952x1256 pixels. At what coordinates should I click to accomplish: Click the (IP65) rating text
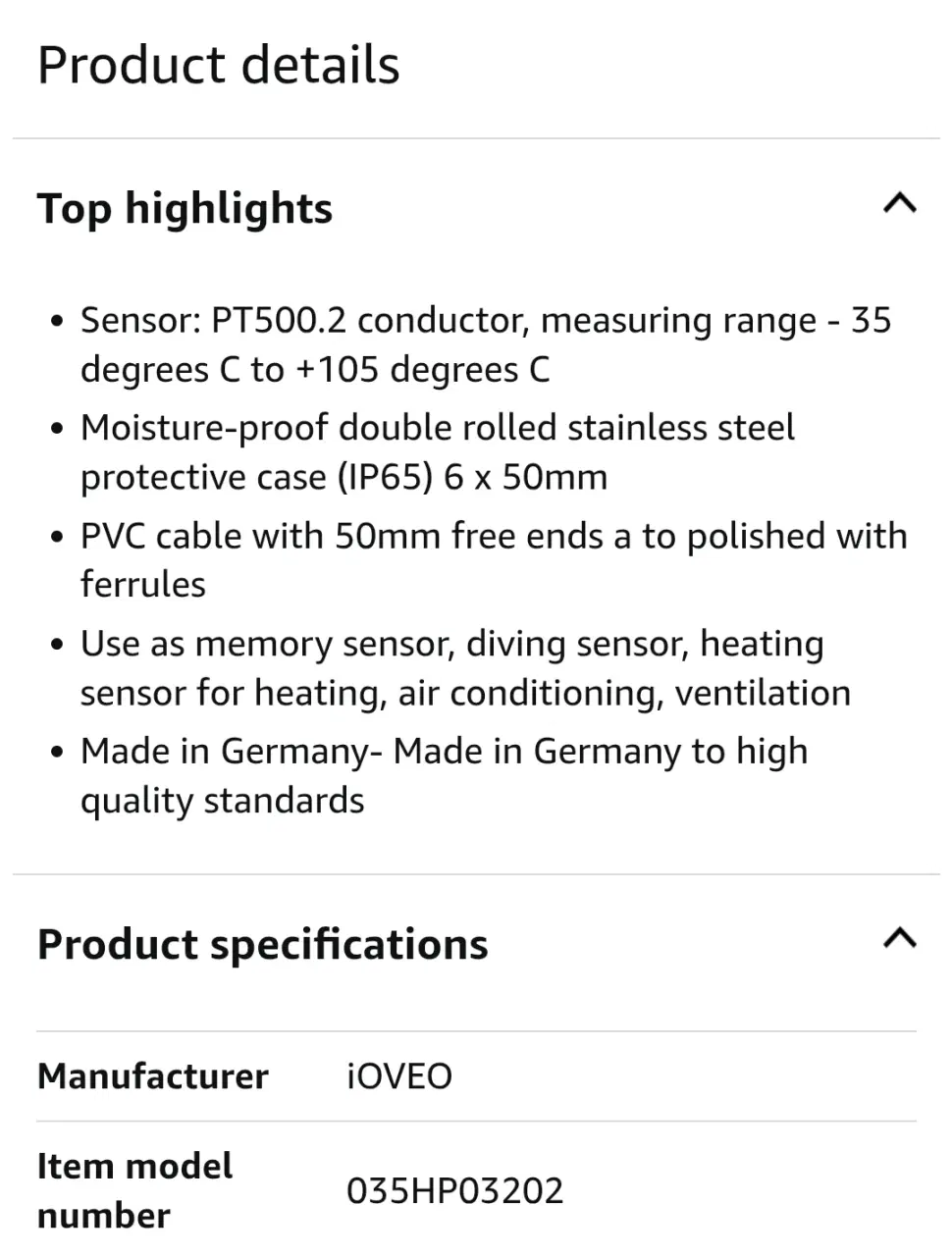[x=385, y=478]
